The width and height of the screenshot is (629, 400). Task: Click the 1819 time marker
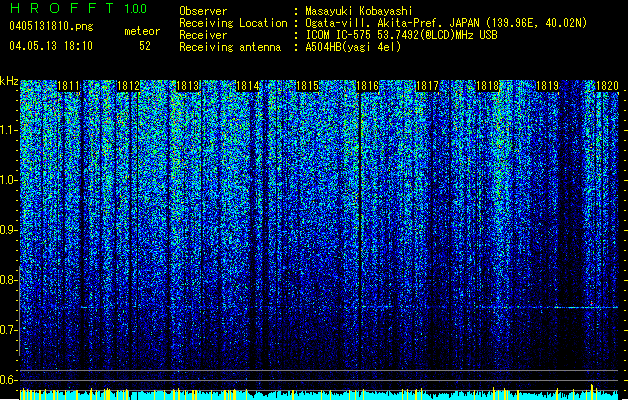(x=548, y=86)
